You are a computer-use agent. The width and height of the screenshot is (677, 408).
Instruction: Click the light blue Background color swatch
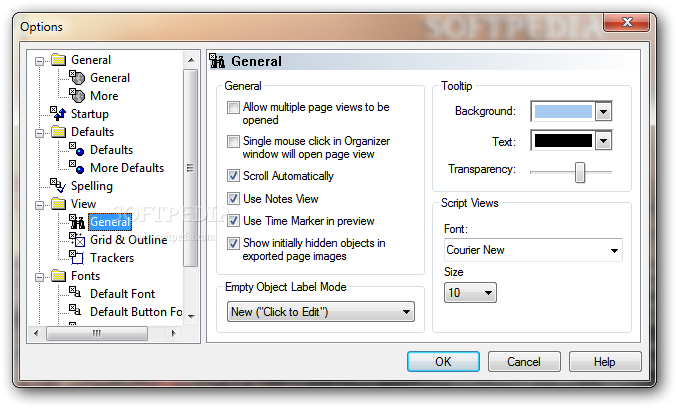563,111
